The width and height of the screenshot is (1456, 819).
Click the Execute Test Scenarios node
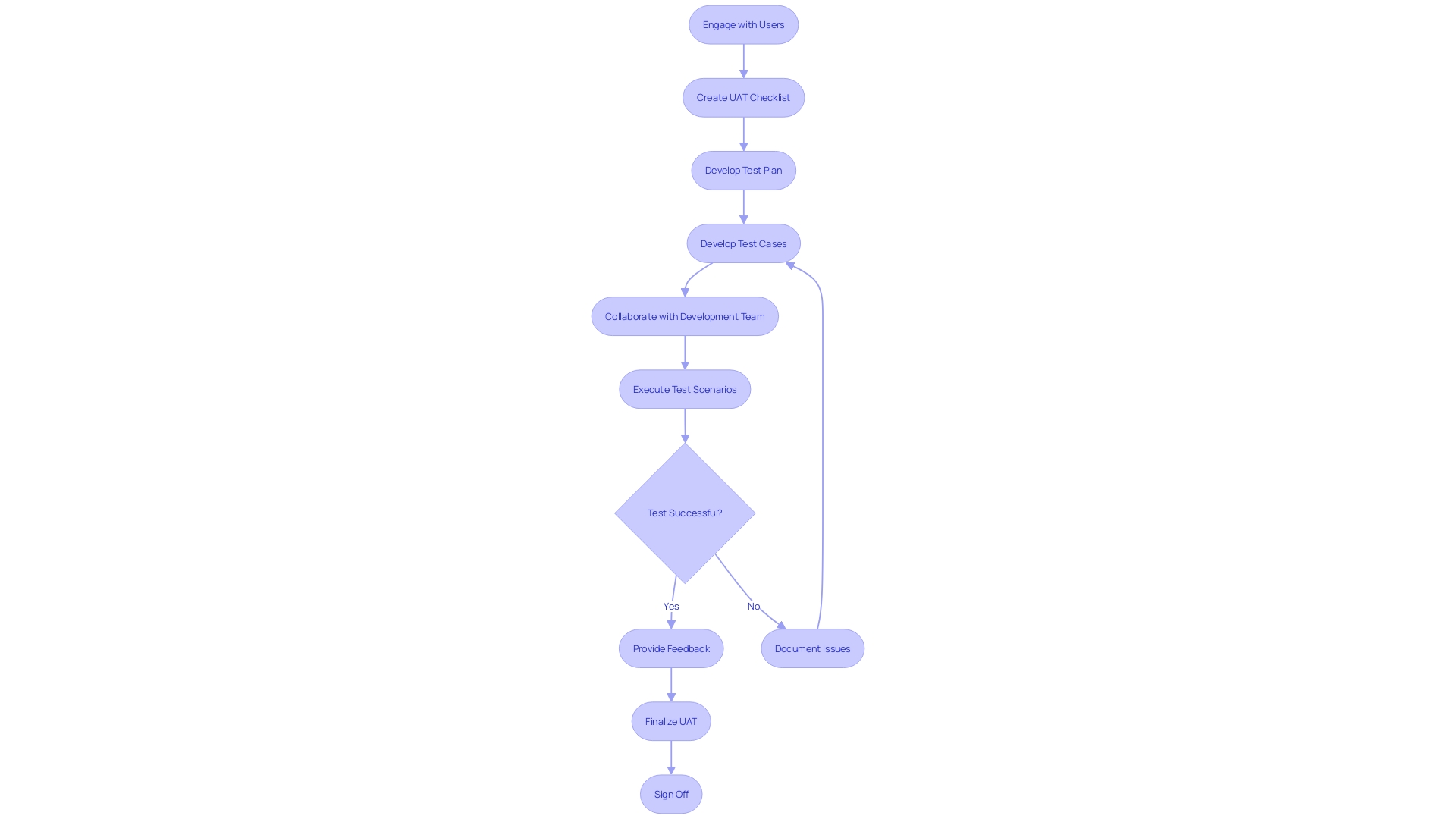tap(684, 389)
